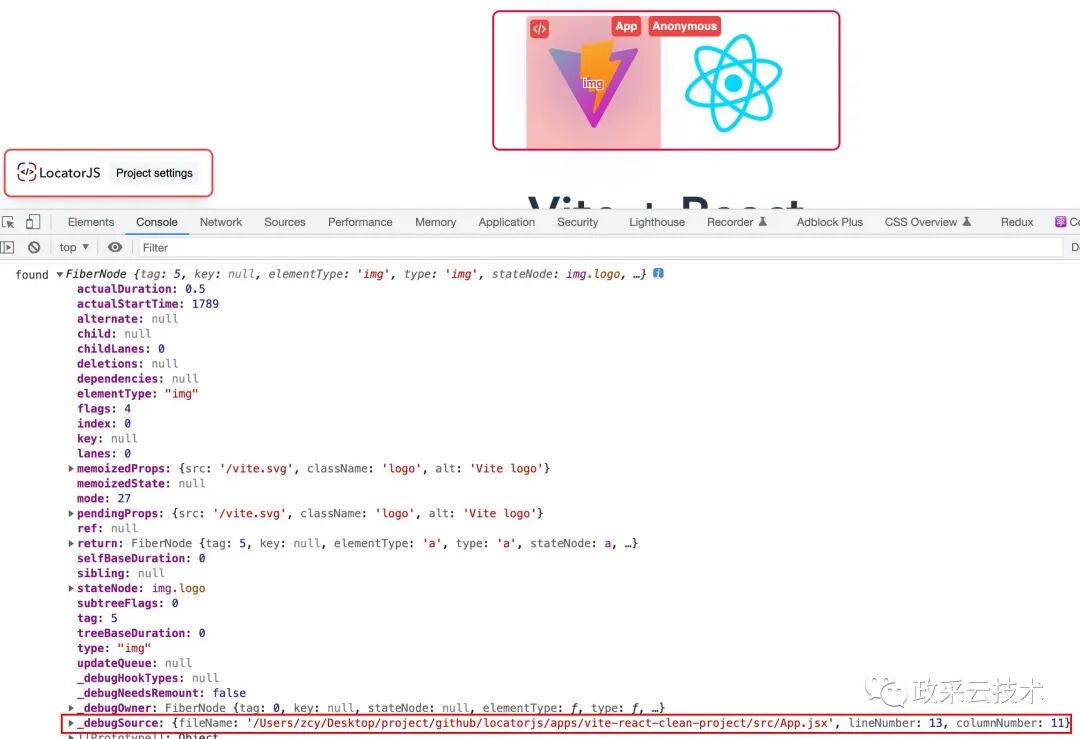Viewport: 1080px width, 739px height.
Task: Open the Memory tab
Action: click(x=435, y=222)
